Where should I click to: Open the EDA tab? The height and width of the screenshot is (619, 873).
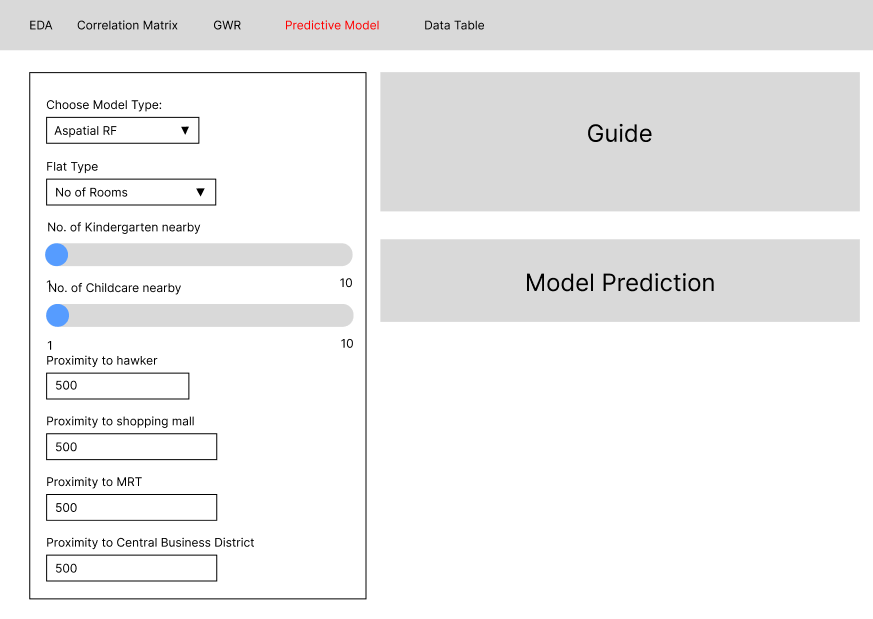point(40,25)
